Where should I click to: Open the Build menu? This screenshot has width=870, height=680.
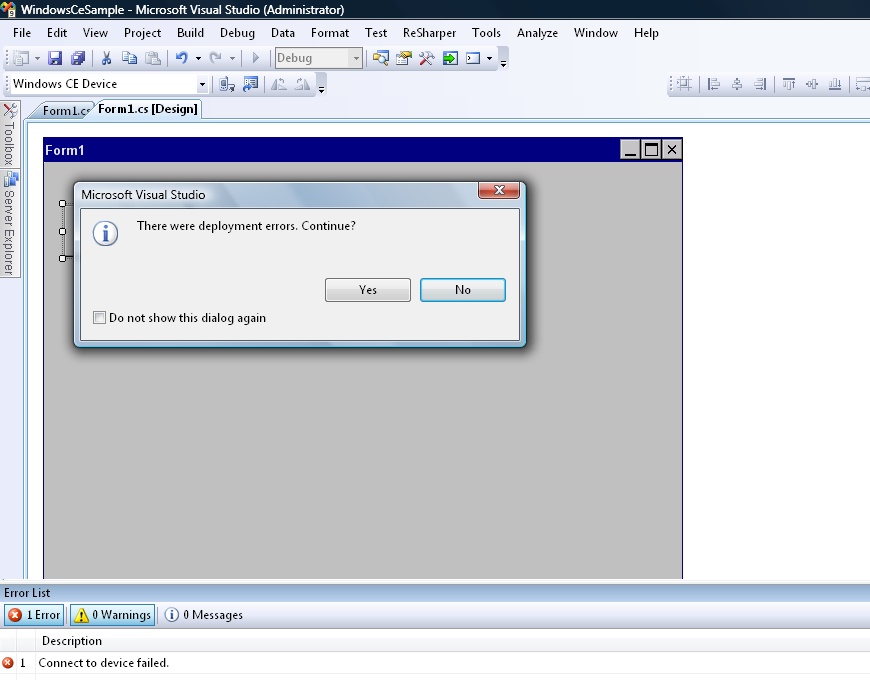(190, 33)
